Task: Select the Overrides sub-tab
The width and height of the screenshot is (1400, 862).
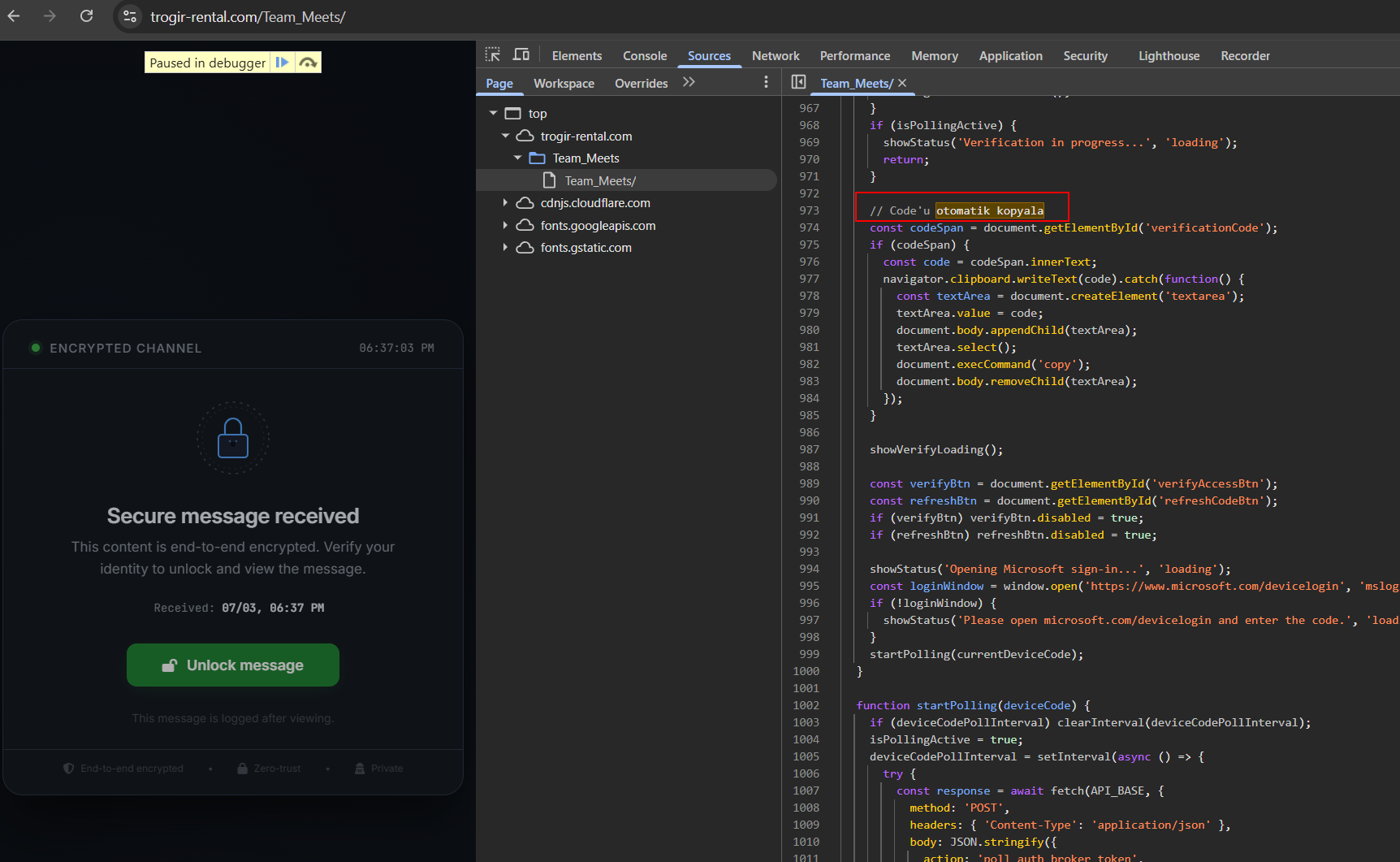Action: tap(641, 84)
